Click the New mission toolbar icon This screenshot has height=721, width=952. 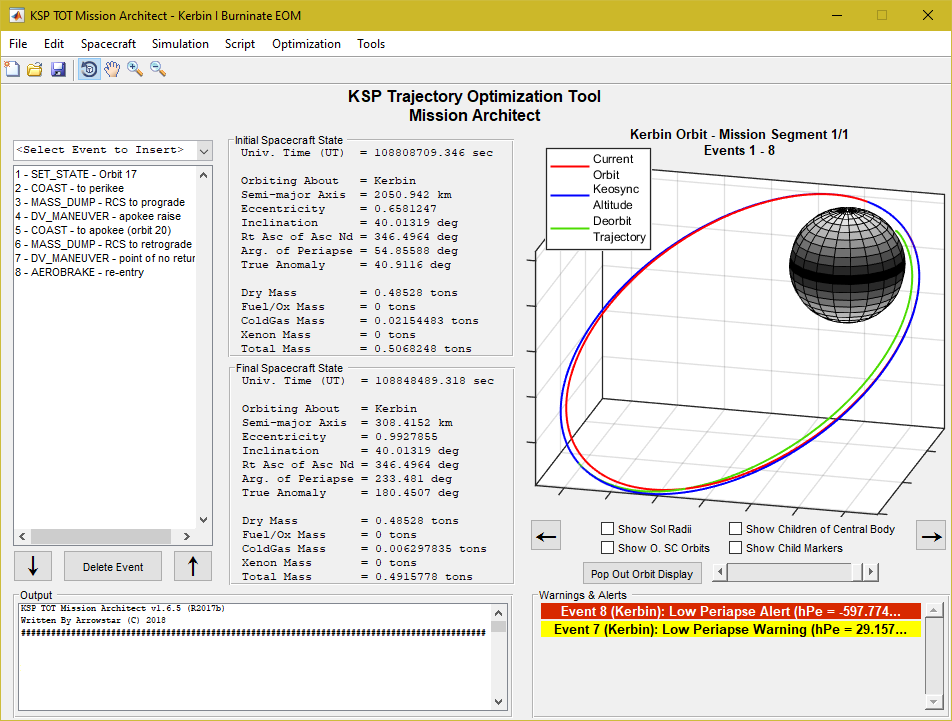12,69
